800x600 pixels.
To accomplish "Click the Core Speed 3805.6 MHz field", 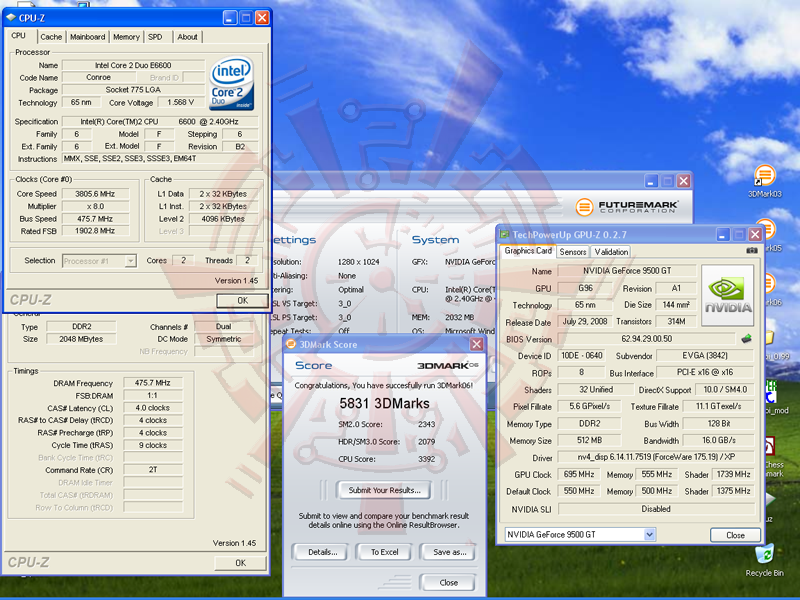I will pos(95,194).
